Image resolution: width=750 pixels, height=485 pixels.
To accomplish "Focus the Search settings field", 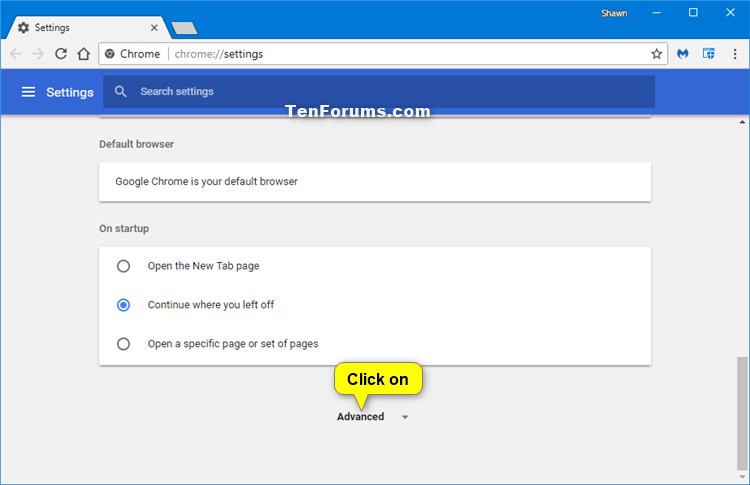I will 379,91.
